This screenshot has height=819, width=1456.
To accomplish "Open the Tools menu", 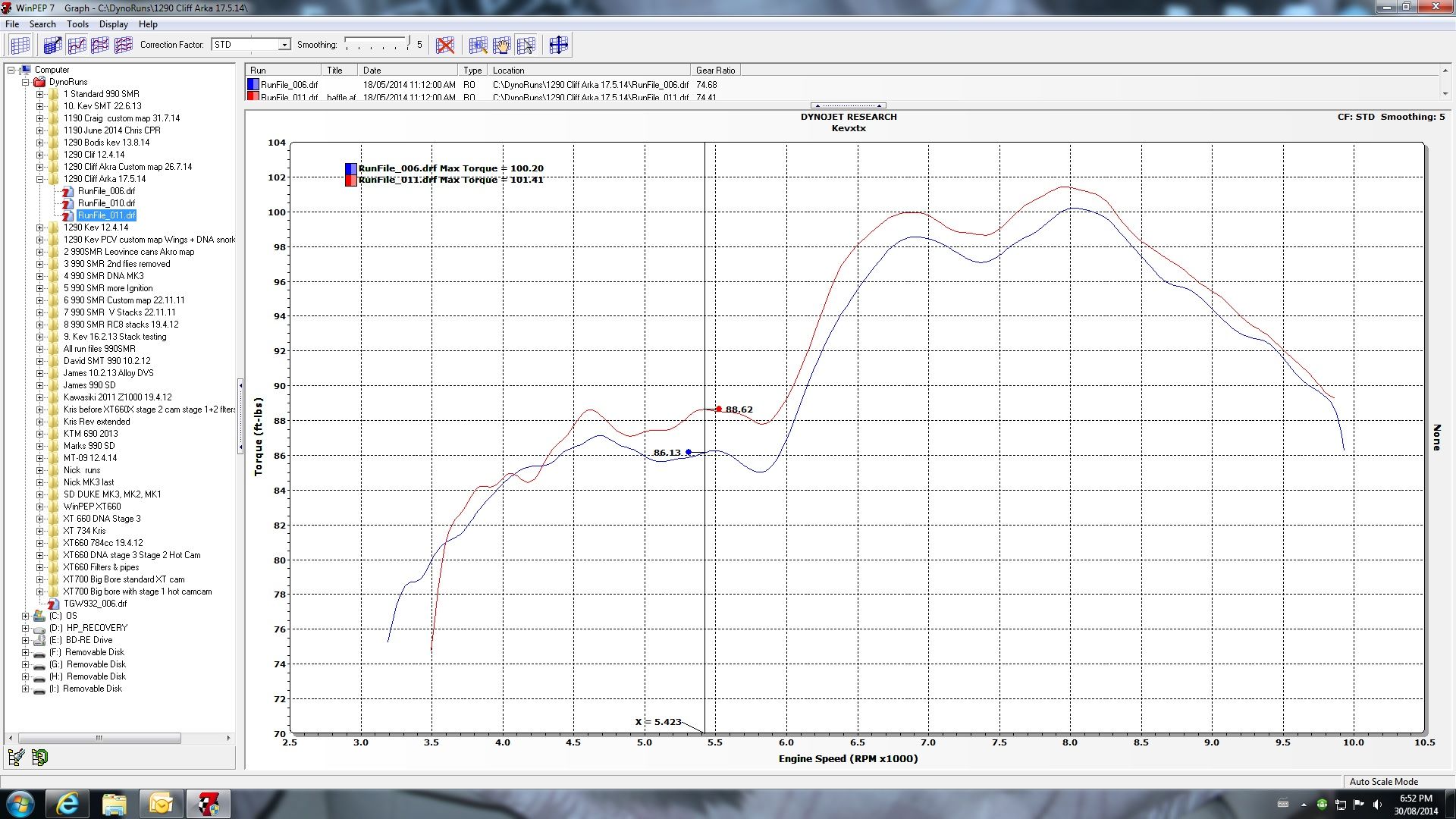I will [x=77, y=24].
